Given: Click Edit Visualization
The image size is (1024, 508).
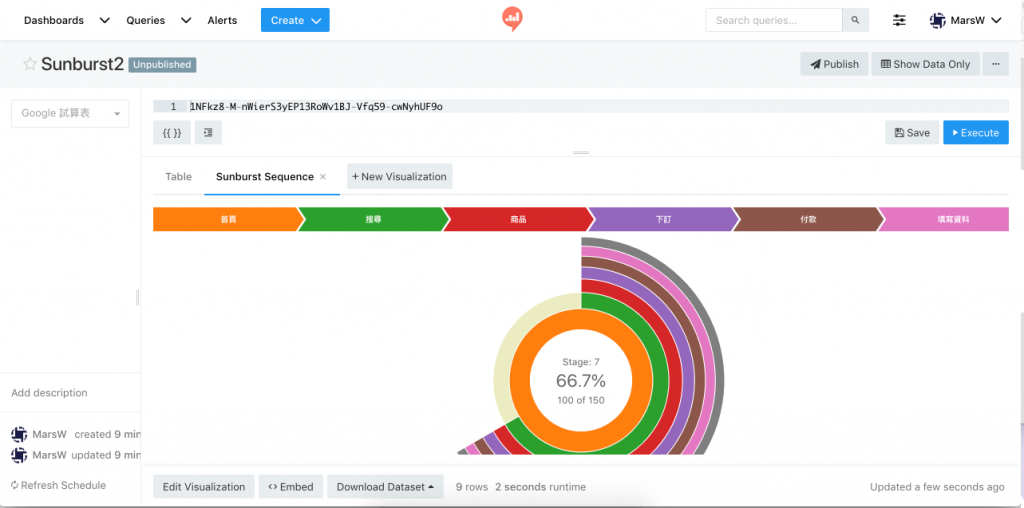Looking at the screenshot, I should point(204,486).
